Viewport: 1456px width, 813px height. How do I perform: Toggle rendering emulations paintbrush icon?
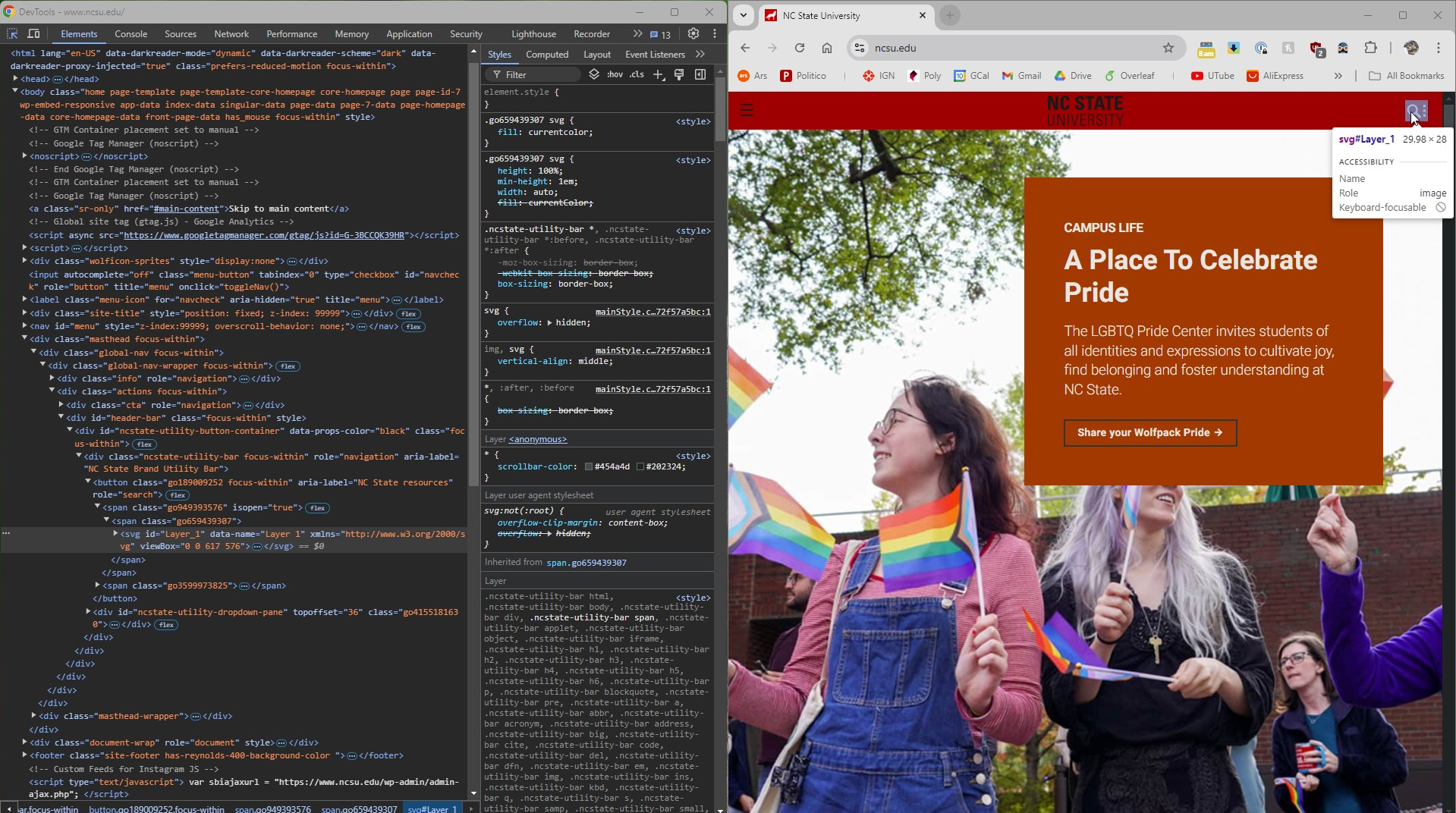679,74
